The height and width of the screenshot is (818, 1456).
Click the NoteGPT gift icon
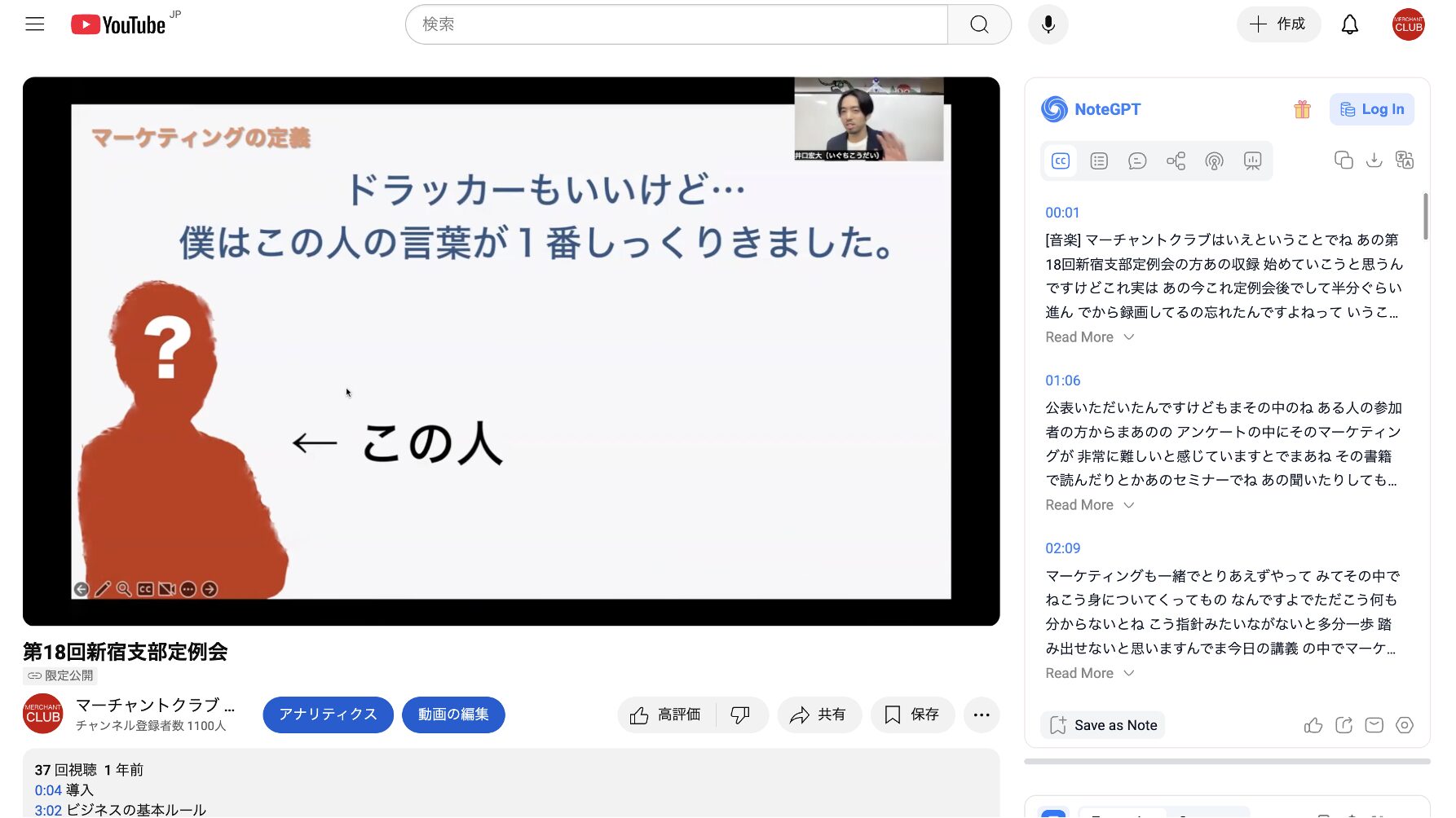pos(1302,109)
